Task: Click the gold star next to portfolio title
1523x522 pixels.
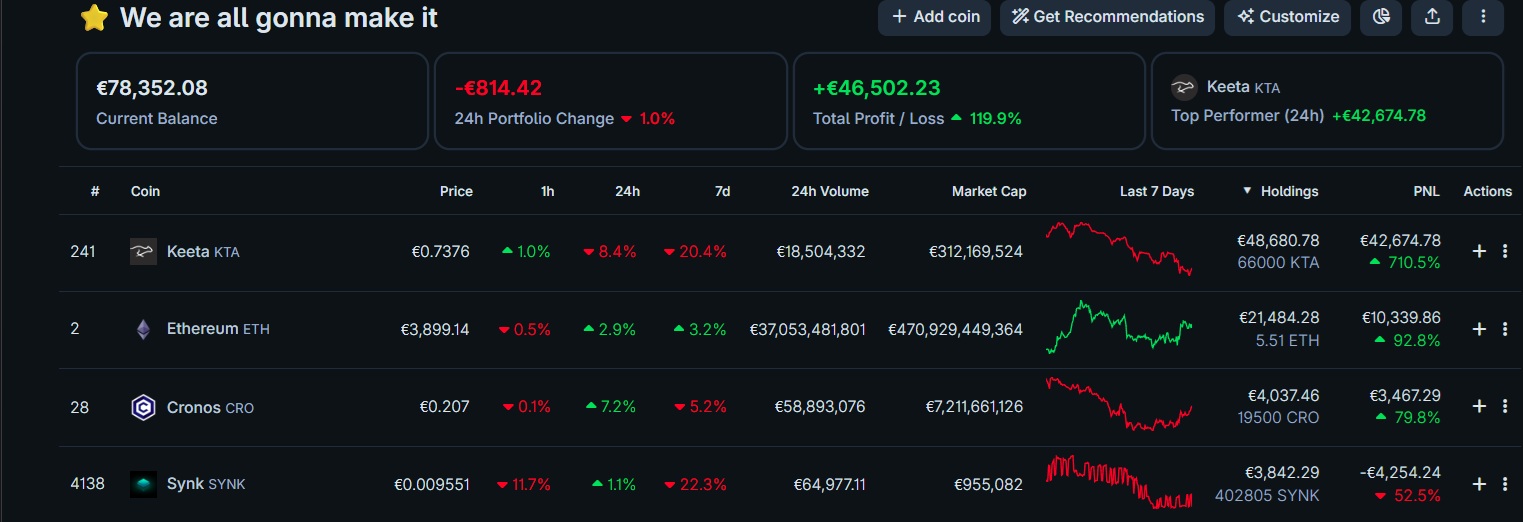Action: tap(94, 18)
